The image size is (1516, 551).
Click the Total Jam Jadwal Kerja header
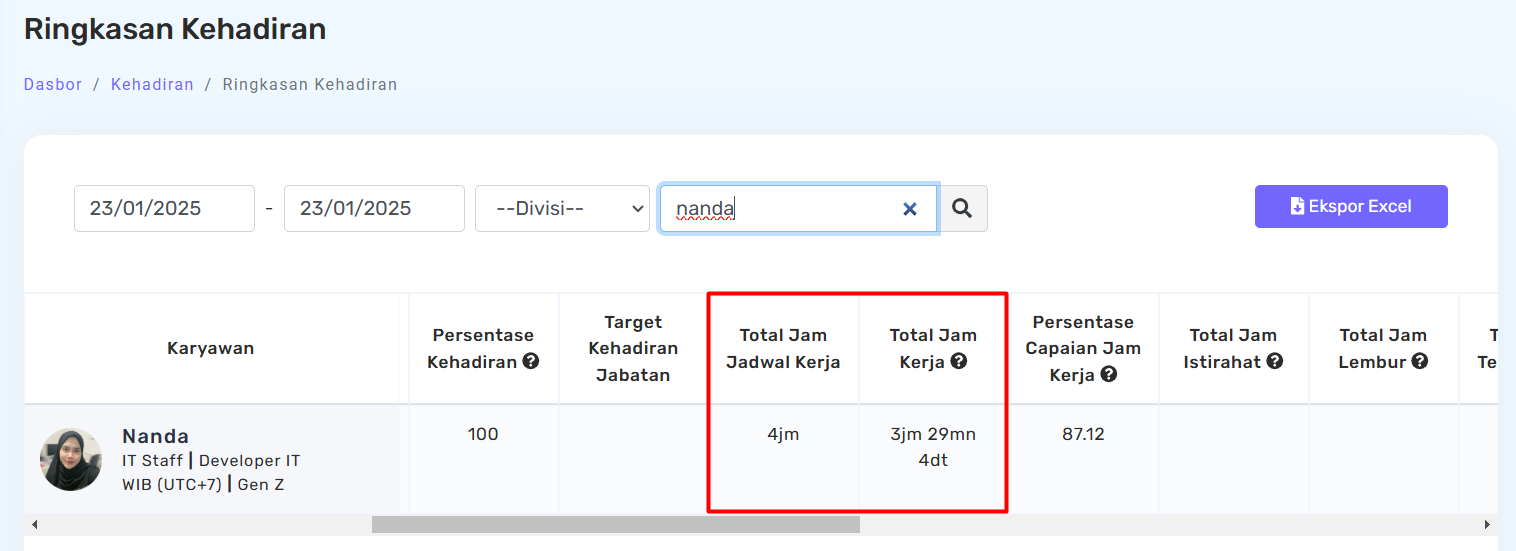click(783, 348)
